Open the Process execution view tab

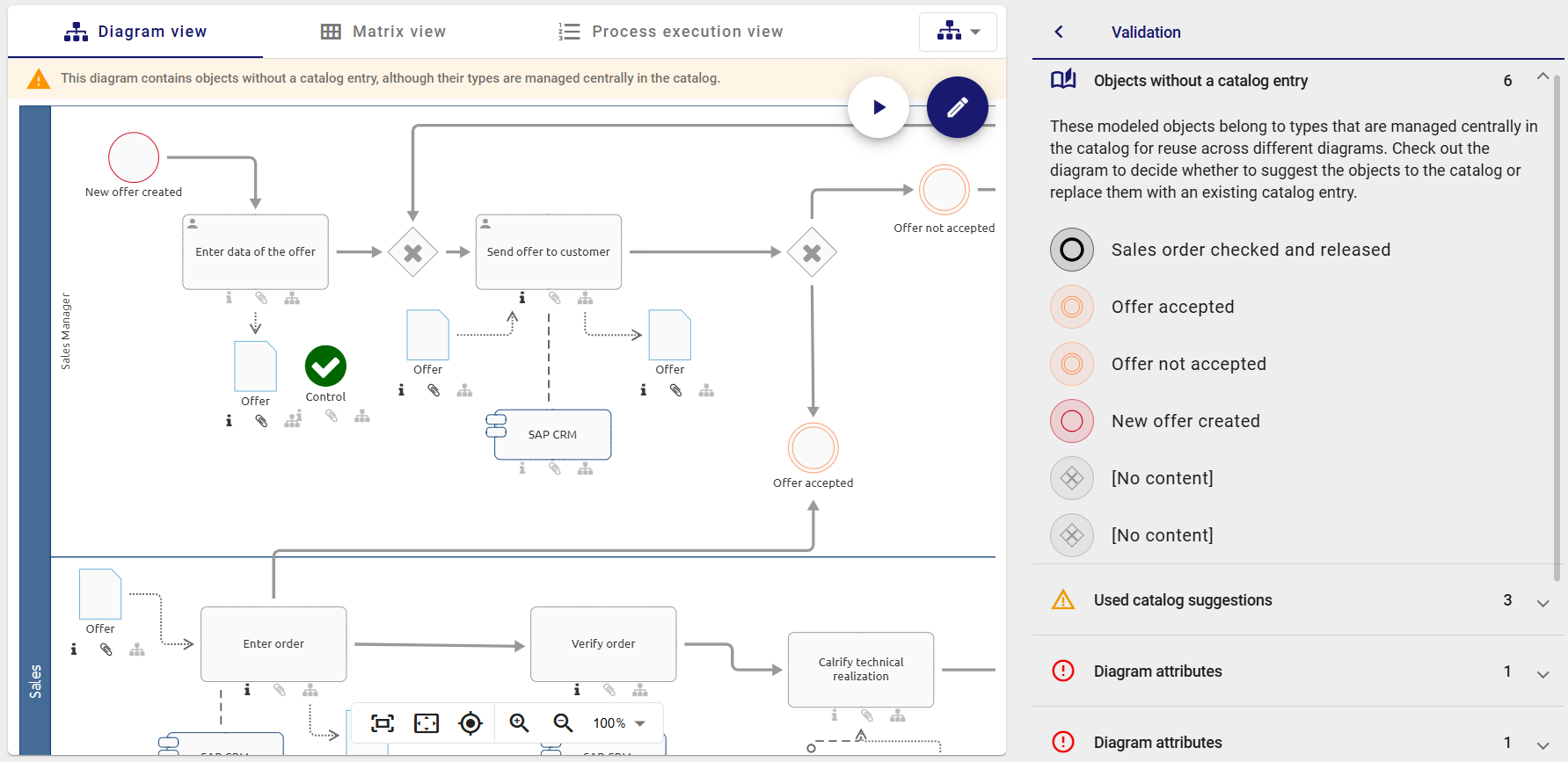[x=670, y=32]
